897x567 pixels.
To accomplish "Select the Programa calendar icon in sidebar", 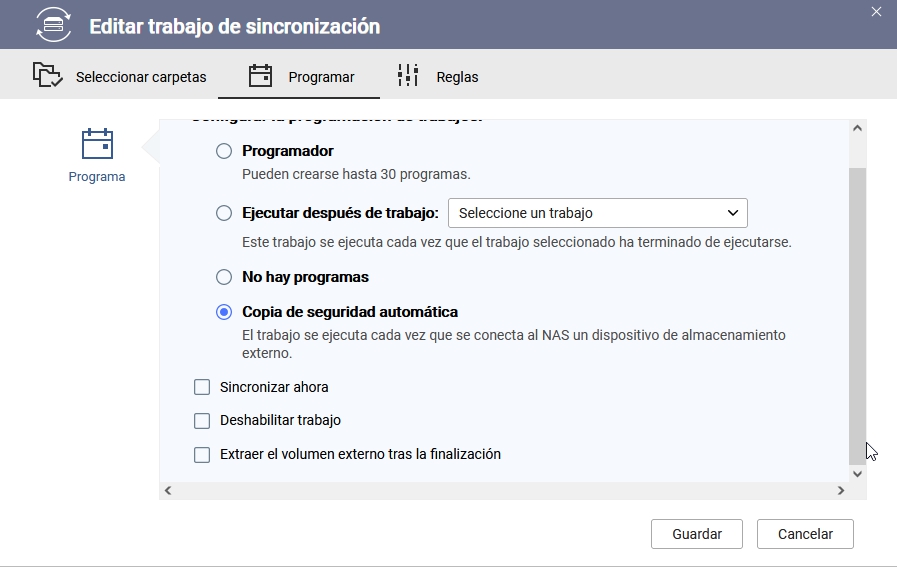I will tap(97, 145).
